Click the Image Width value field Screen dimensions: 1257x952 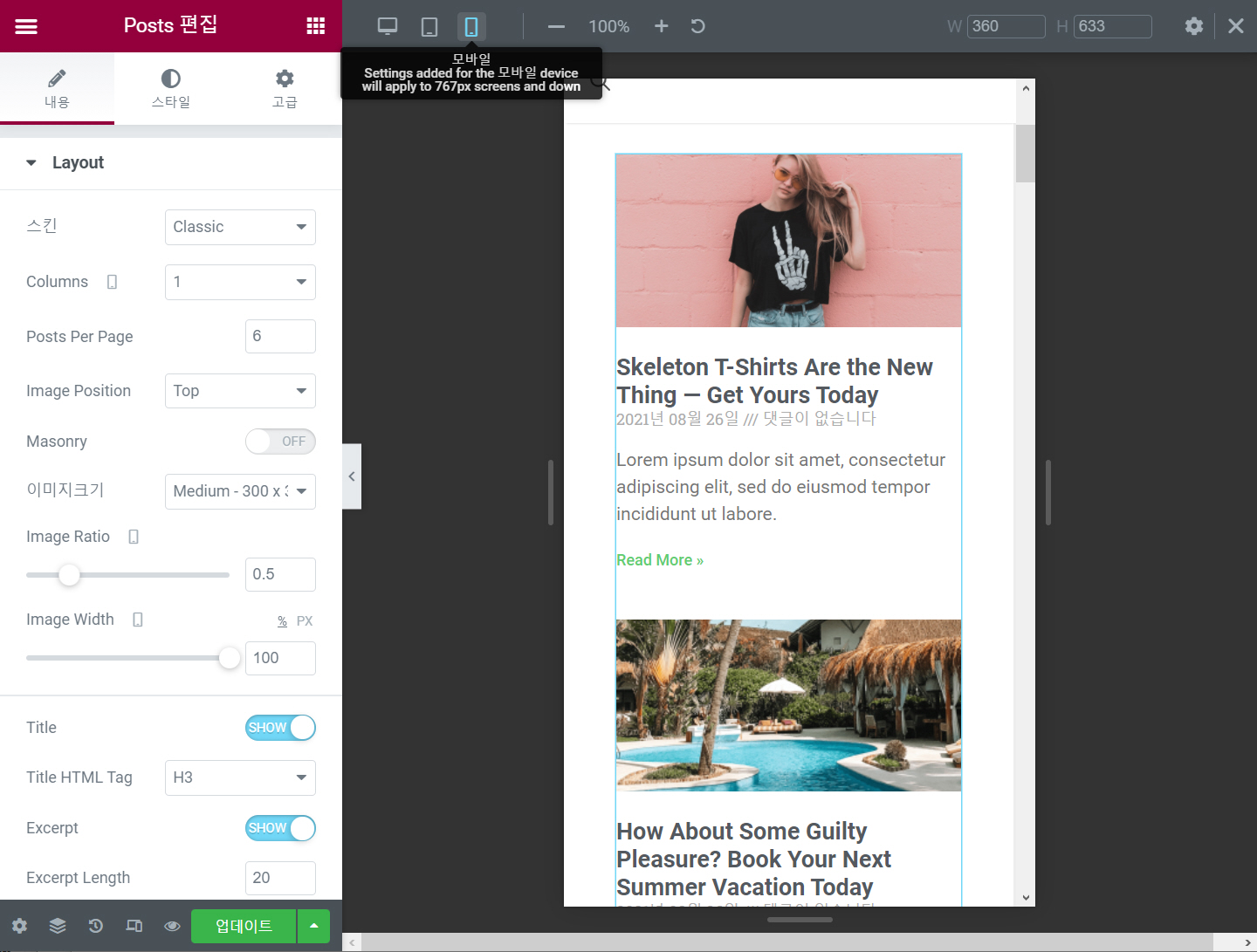point(280,658)
